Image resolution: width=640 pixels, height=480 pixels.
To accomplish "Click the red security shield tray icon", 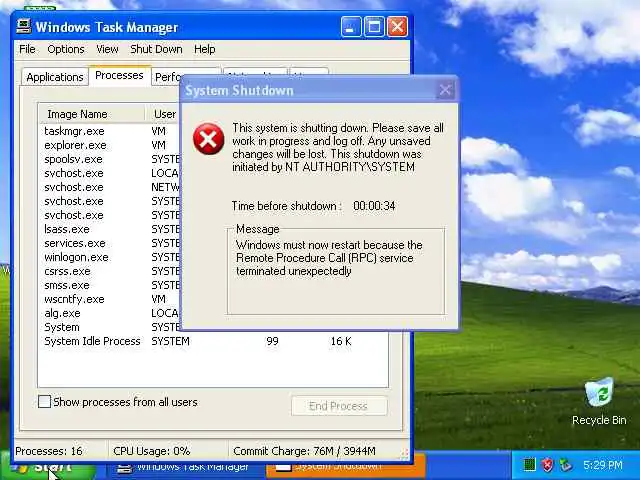I will [547, 464].
